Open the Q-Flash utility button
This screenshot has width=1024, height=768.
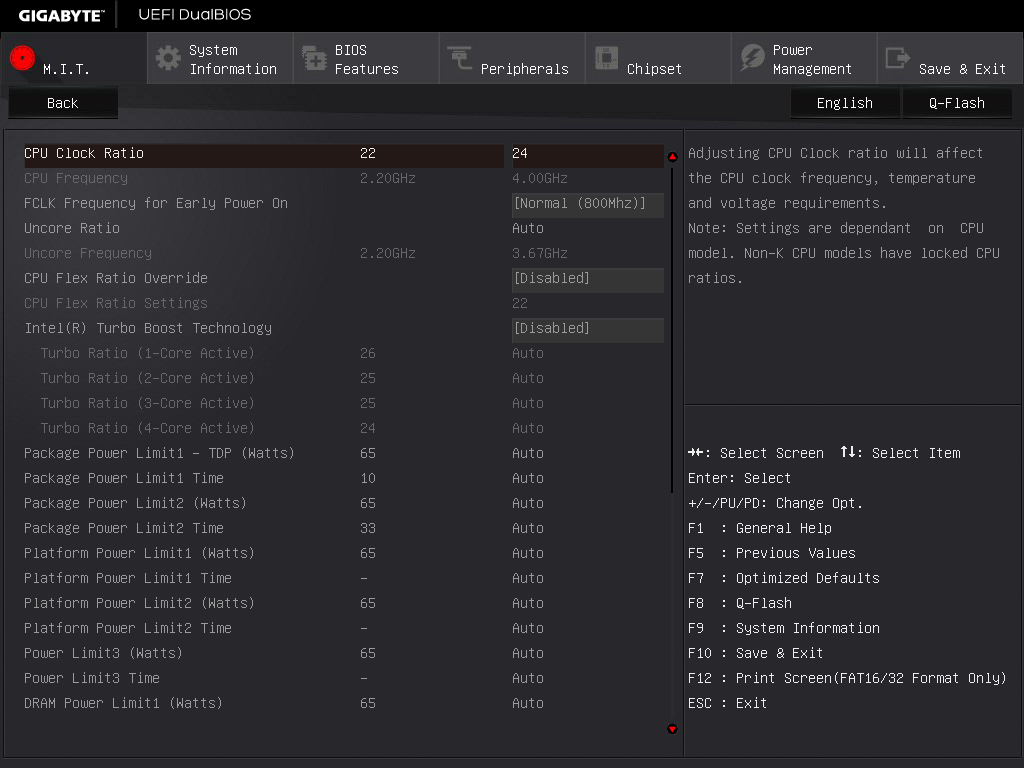point(957,103)
